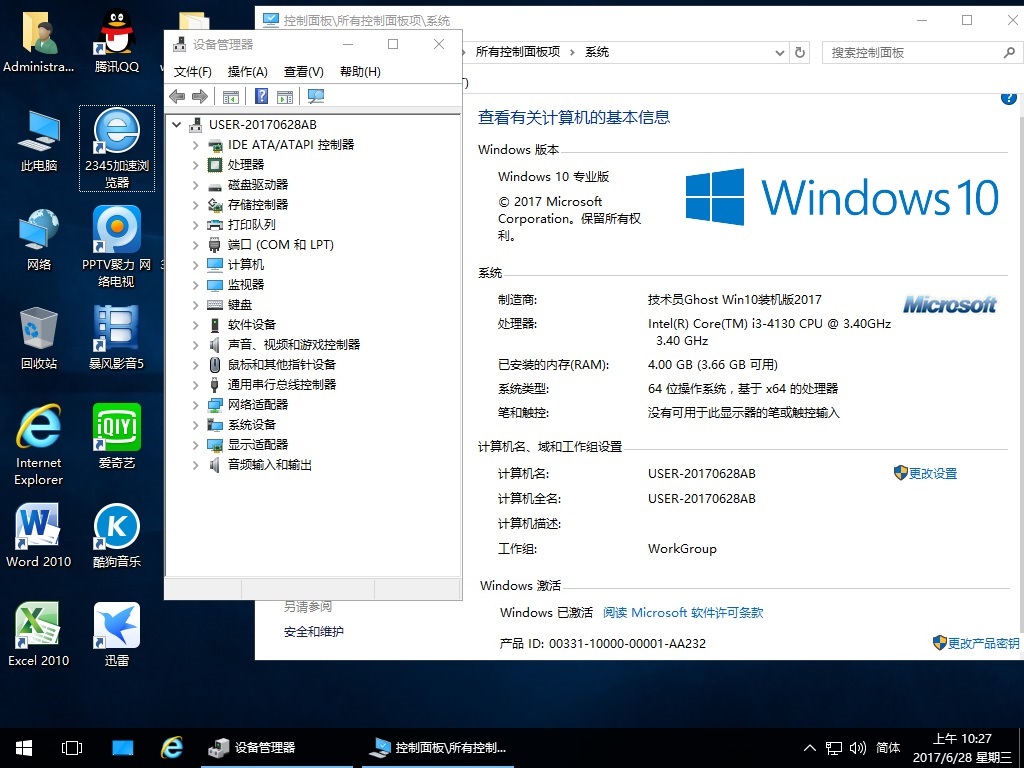Toggle the console tree show/hide toolbar icon
Image resolution: width=1024 pixels, height=768 pixels.
232,96
